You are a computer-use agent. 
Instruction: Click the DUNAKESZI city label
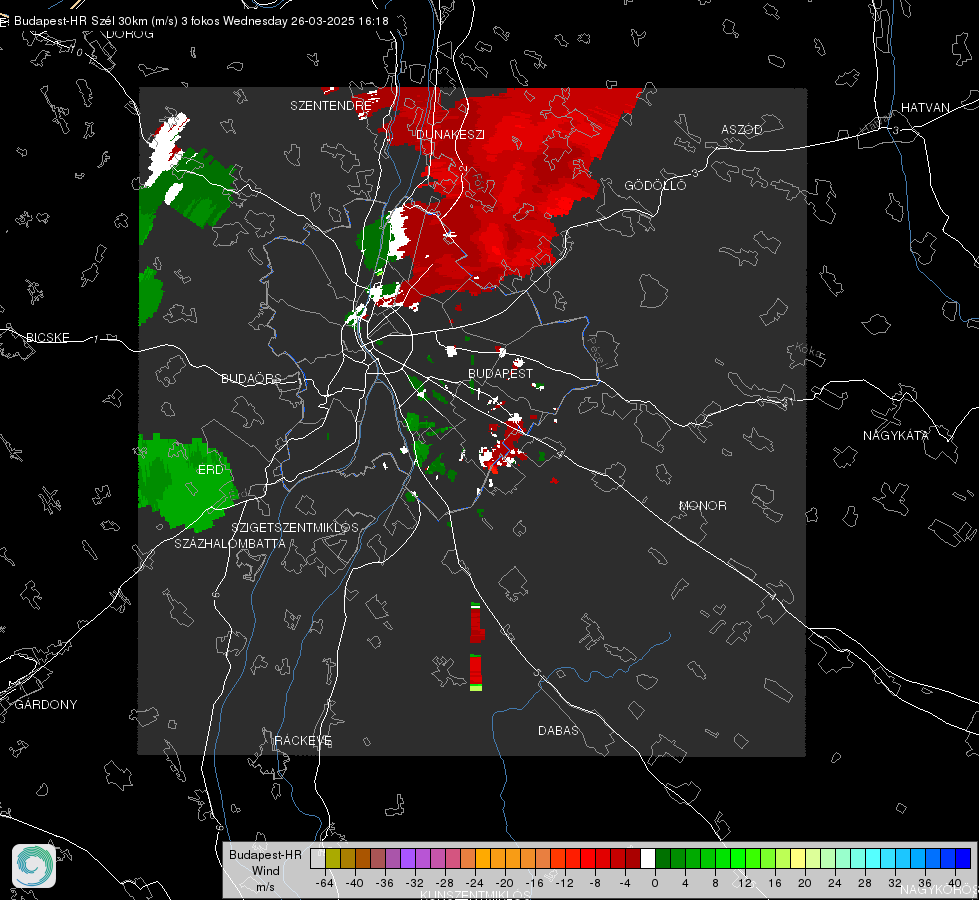(x=450, y=134)
